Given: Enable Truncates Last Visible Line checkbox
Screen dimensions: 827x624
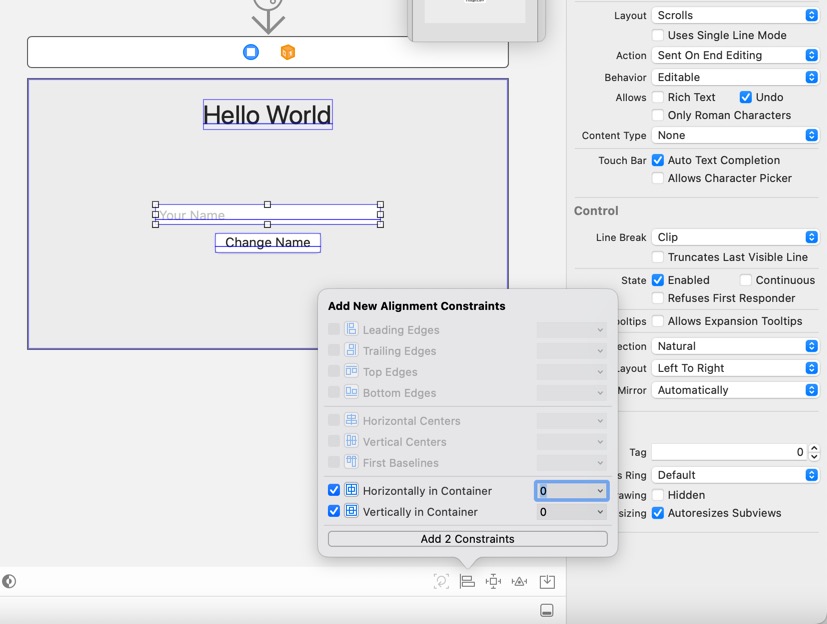Looking at the screenshot, I should [x=658, y=257].
